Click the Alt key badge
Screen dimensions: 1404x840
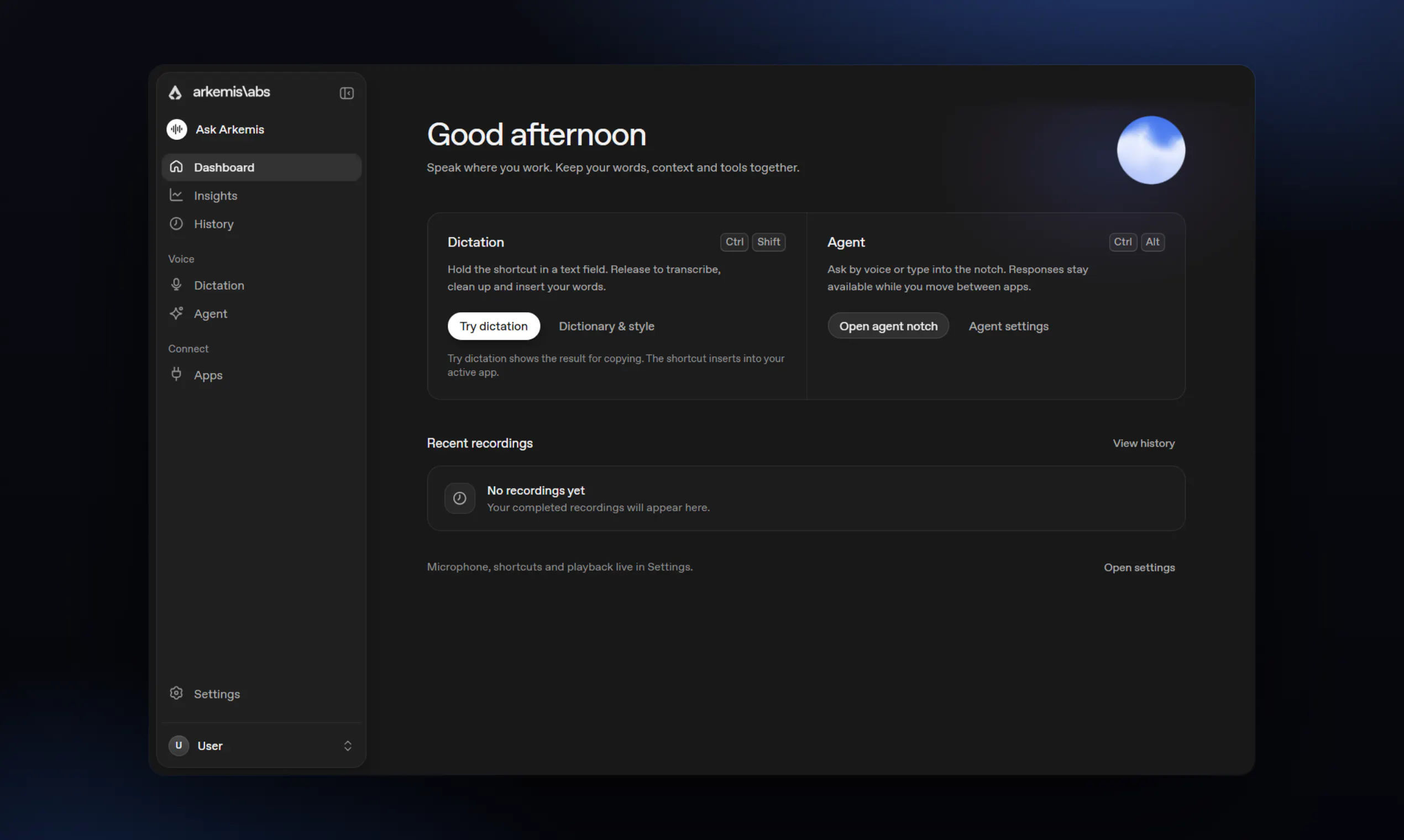(x=1152, y=242)
